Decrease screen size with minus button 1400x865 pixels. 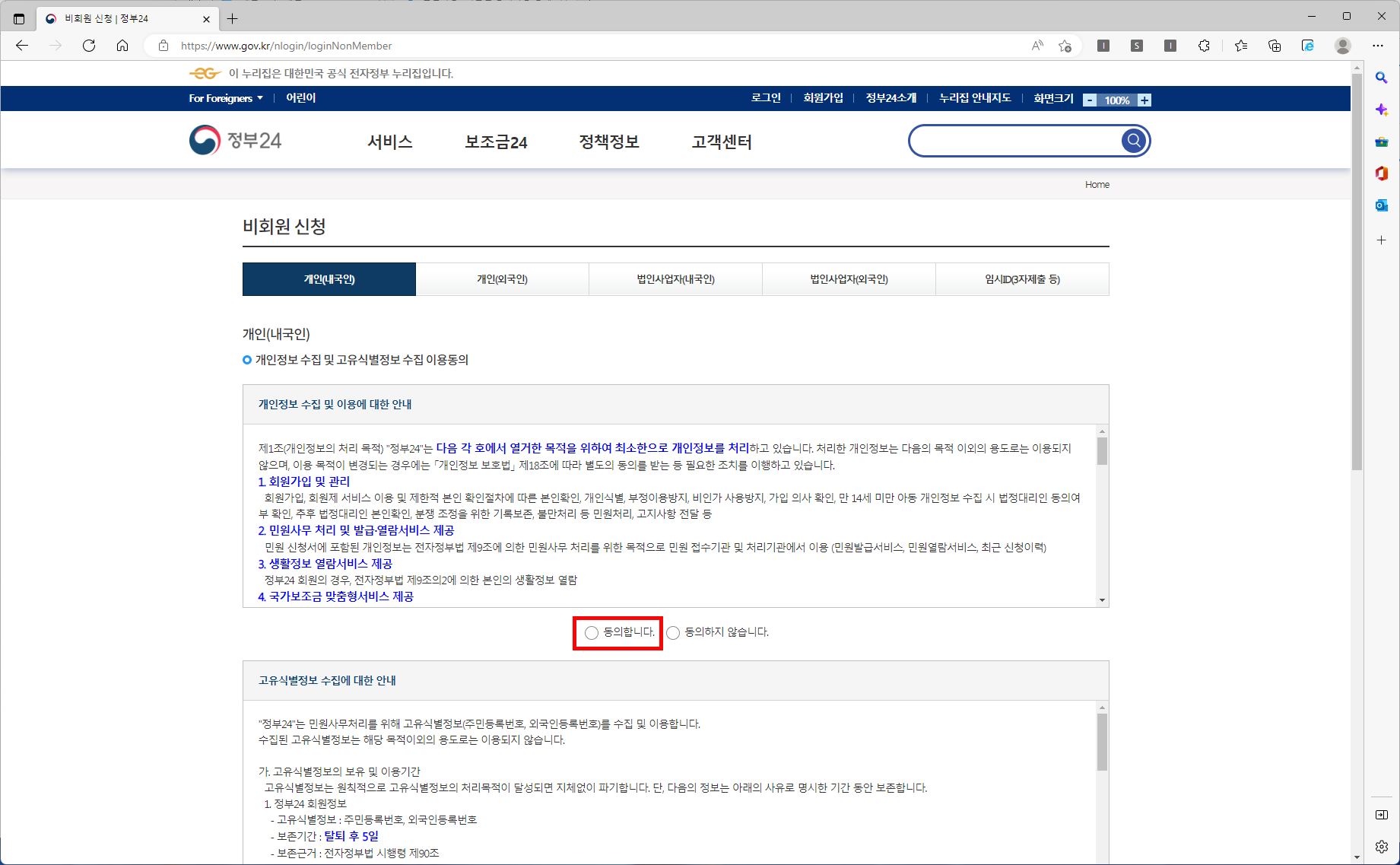[x=1090, y=100]
